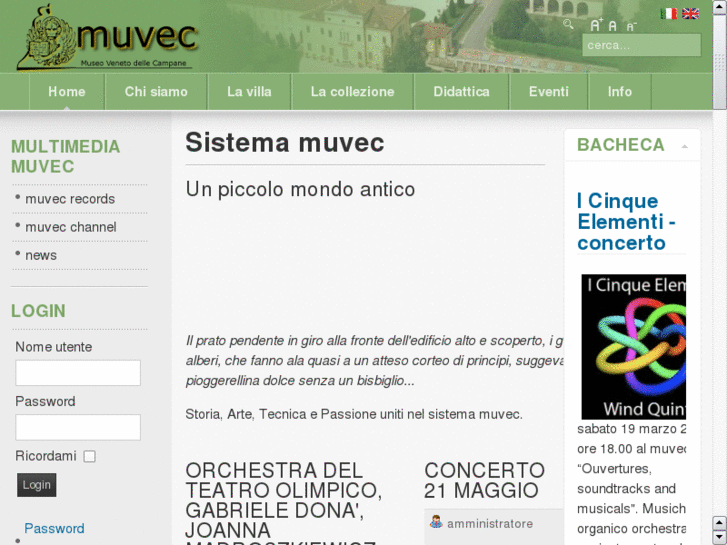The height and width of the screenshot is (545, 727).
Task: Open the Info menu
Action: pyautogui.click(x=620, y=91)
